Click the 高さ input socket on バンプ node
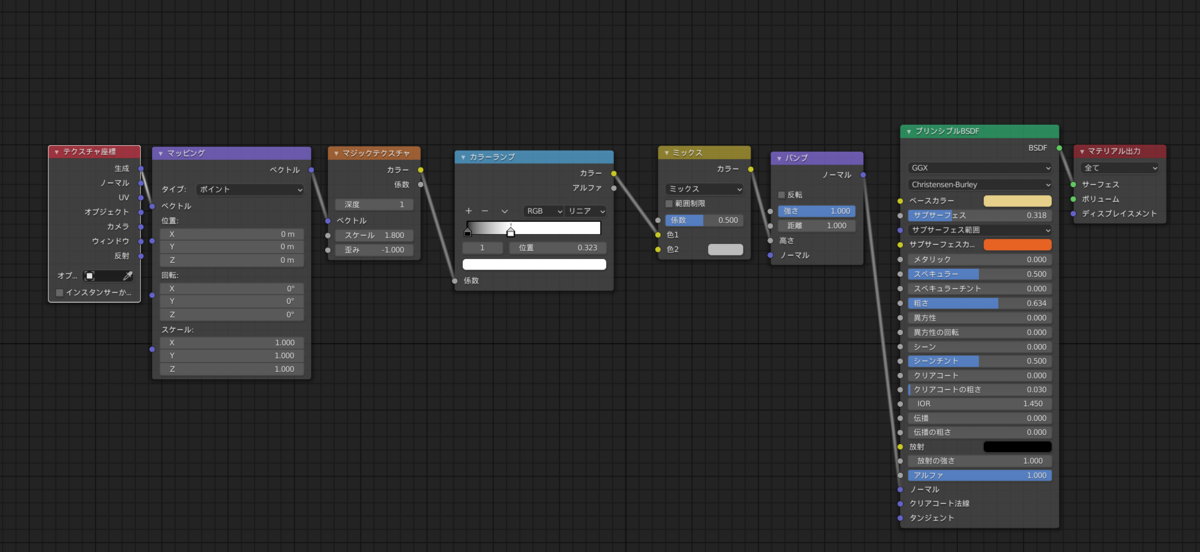Screen dimensions: 1200x552 click(771, 240)
